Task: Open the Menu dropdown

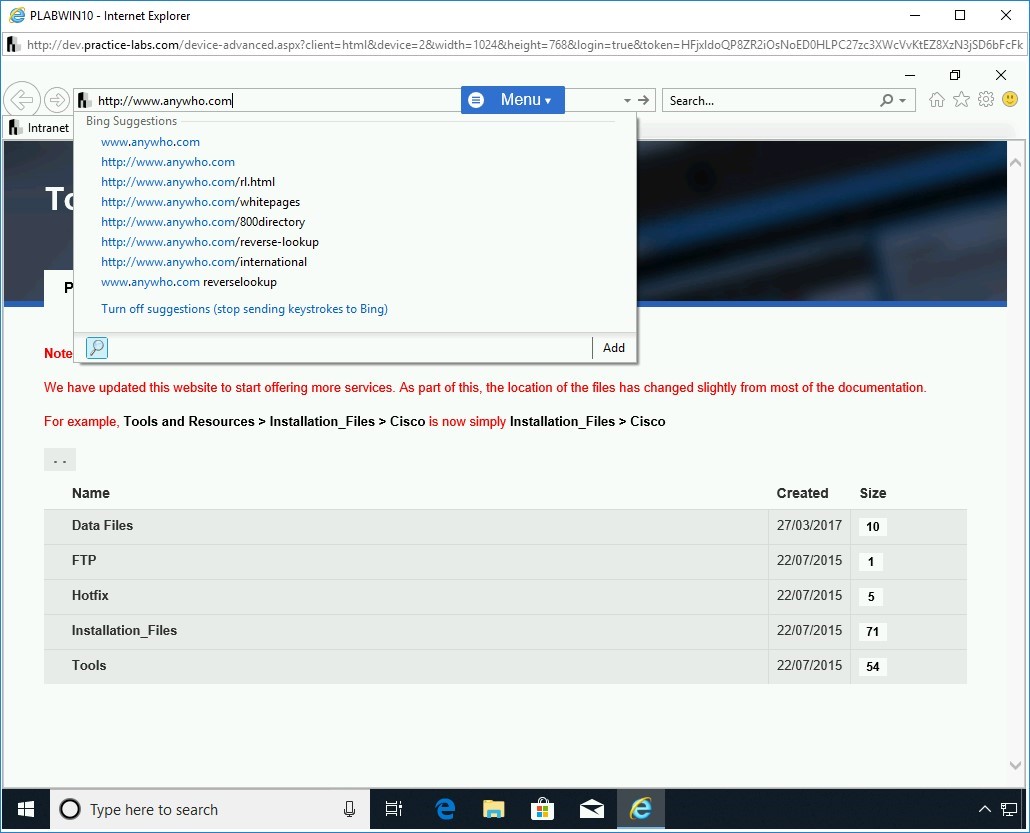Action: 513,99
